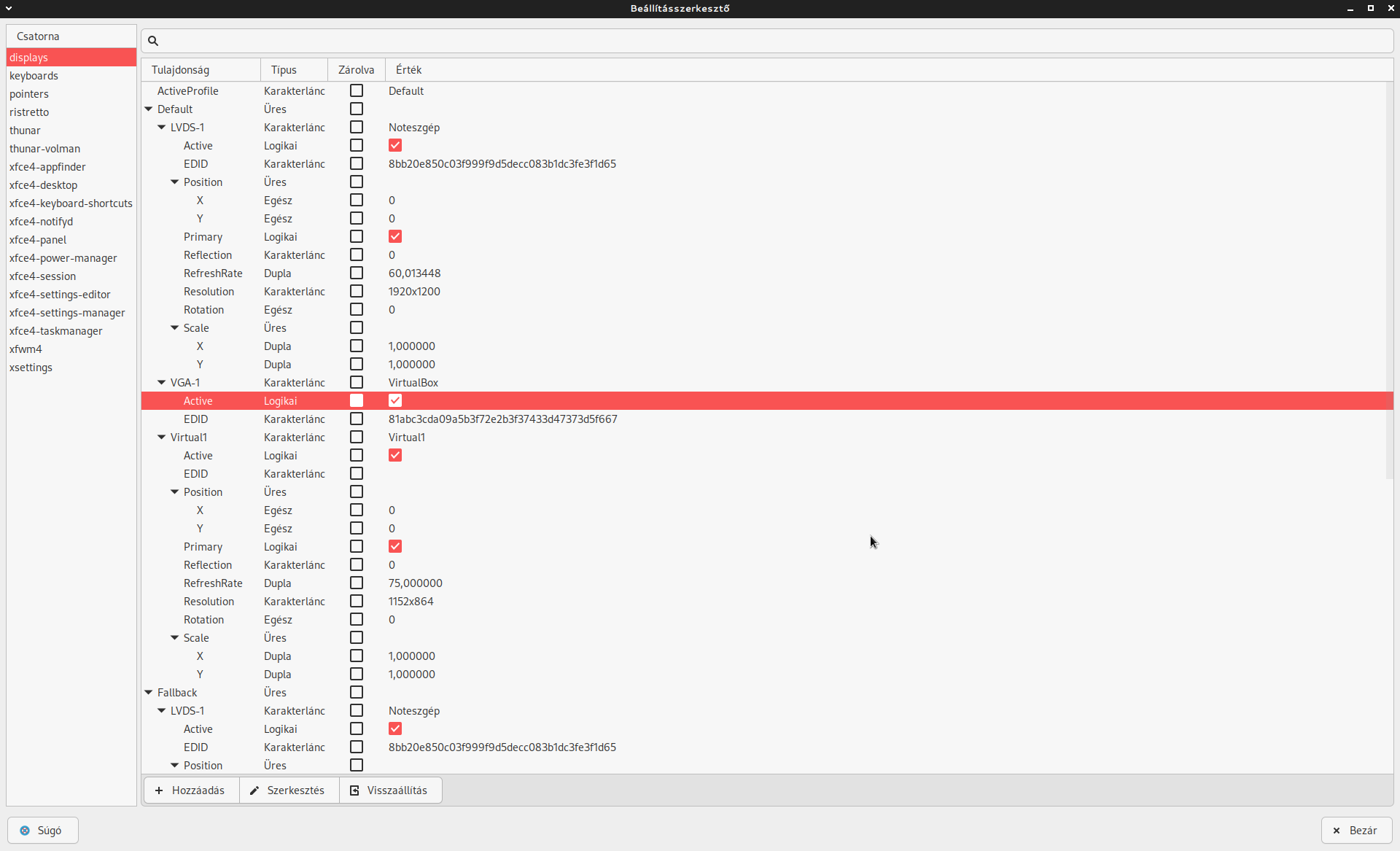Collapse Position node under Default LVDS-1

[x=175, y=182]
